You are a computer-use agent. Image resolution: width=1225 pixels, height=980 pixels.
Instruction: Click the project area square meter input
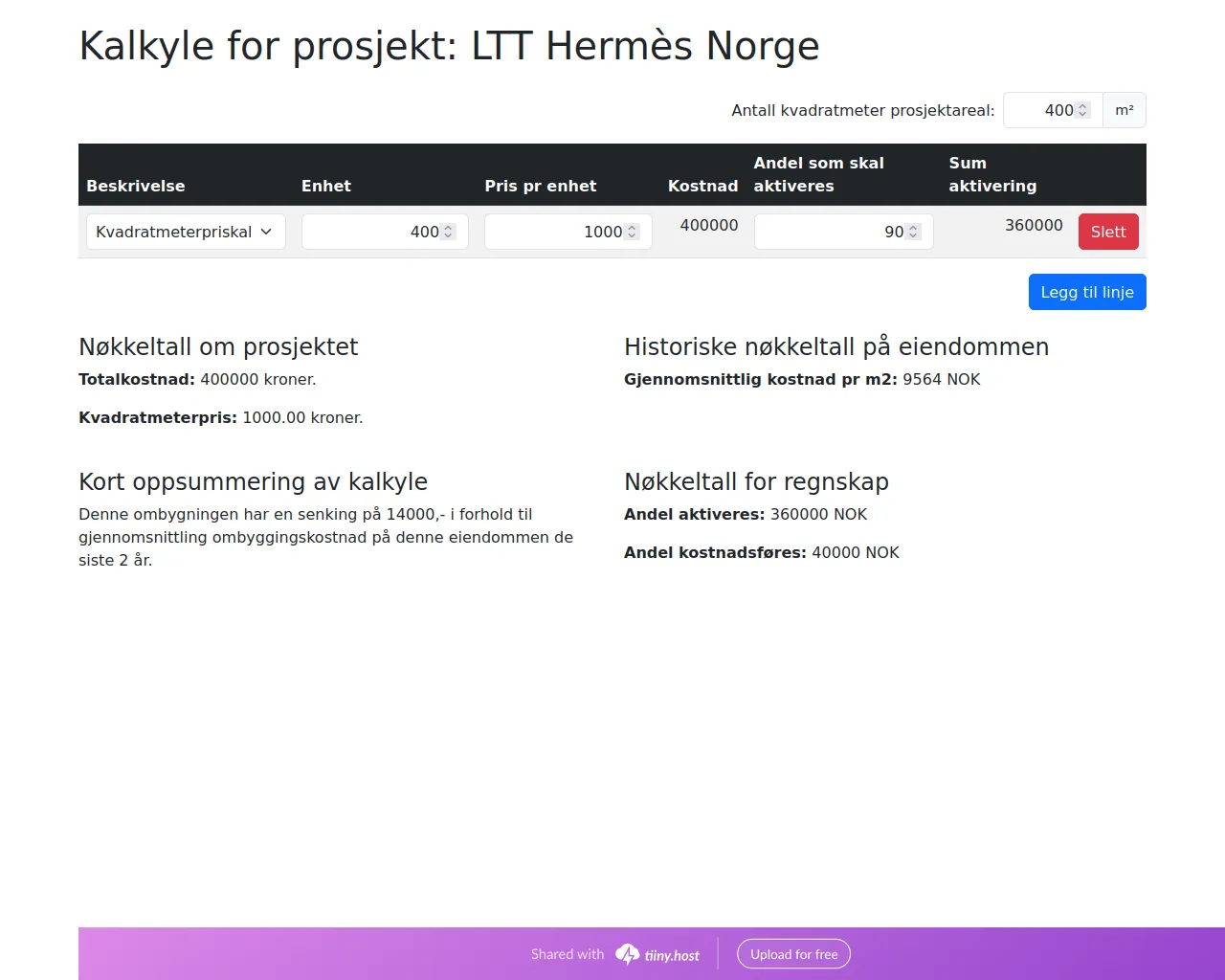(1053, 110)
